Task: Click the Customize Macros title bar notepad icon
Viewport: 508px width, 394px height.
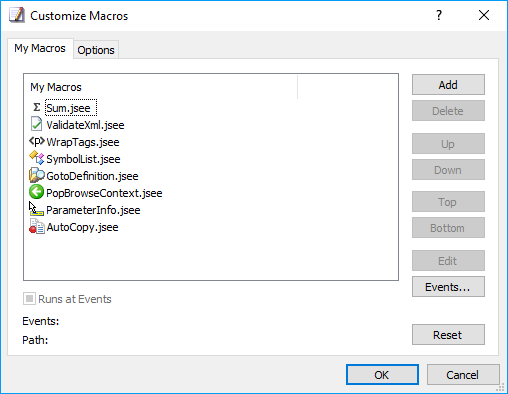Action: [x=17, y=15]
